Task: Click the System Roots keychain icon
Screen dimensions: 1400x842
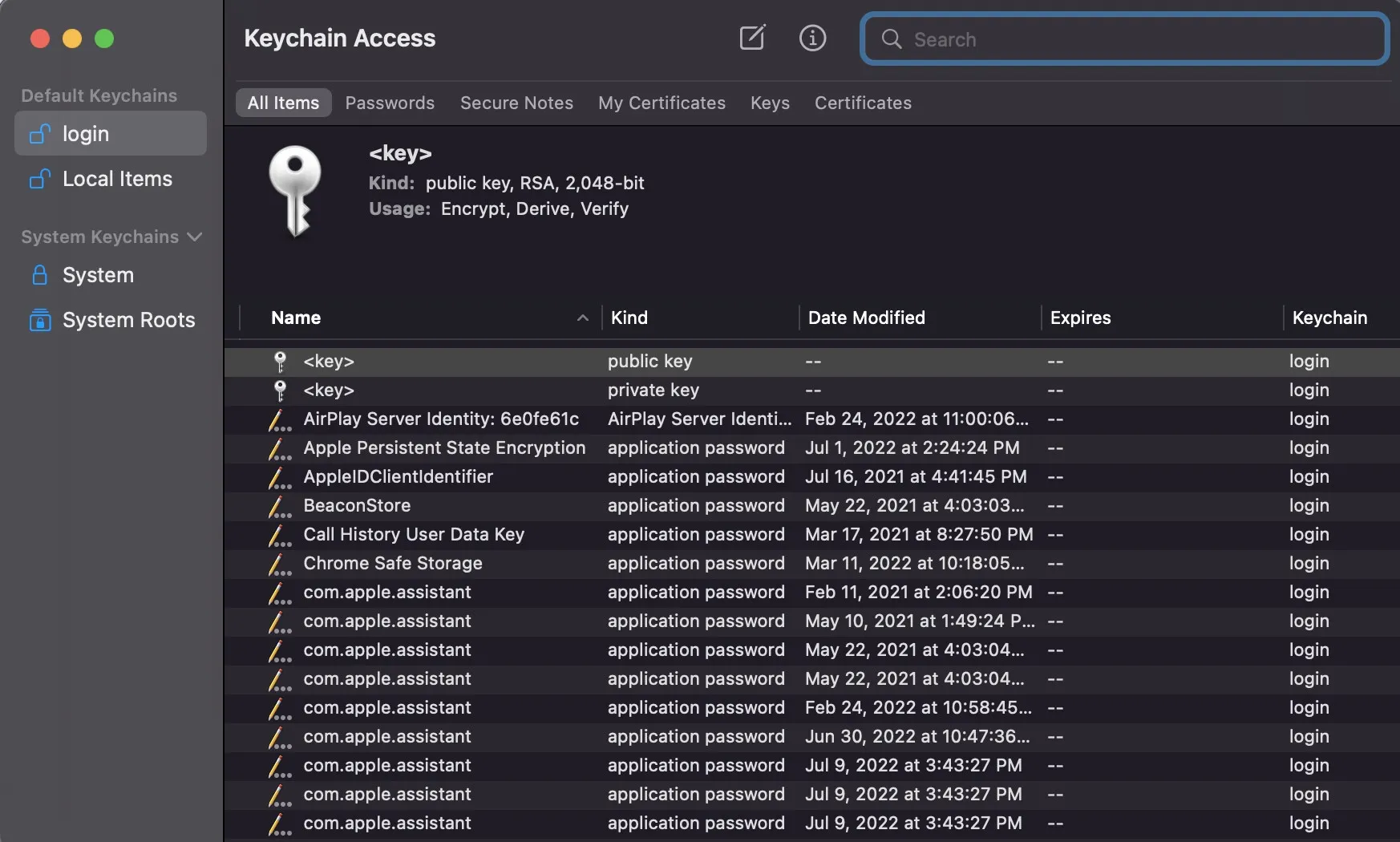Action: pyautogui.click(x=39, y=320)
